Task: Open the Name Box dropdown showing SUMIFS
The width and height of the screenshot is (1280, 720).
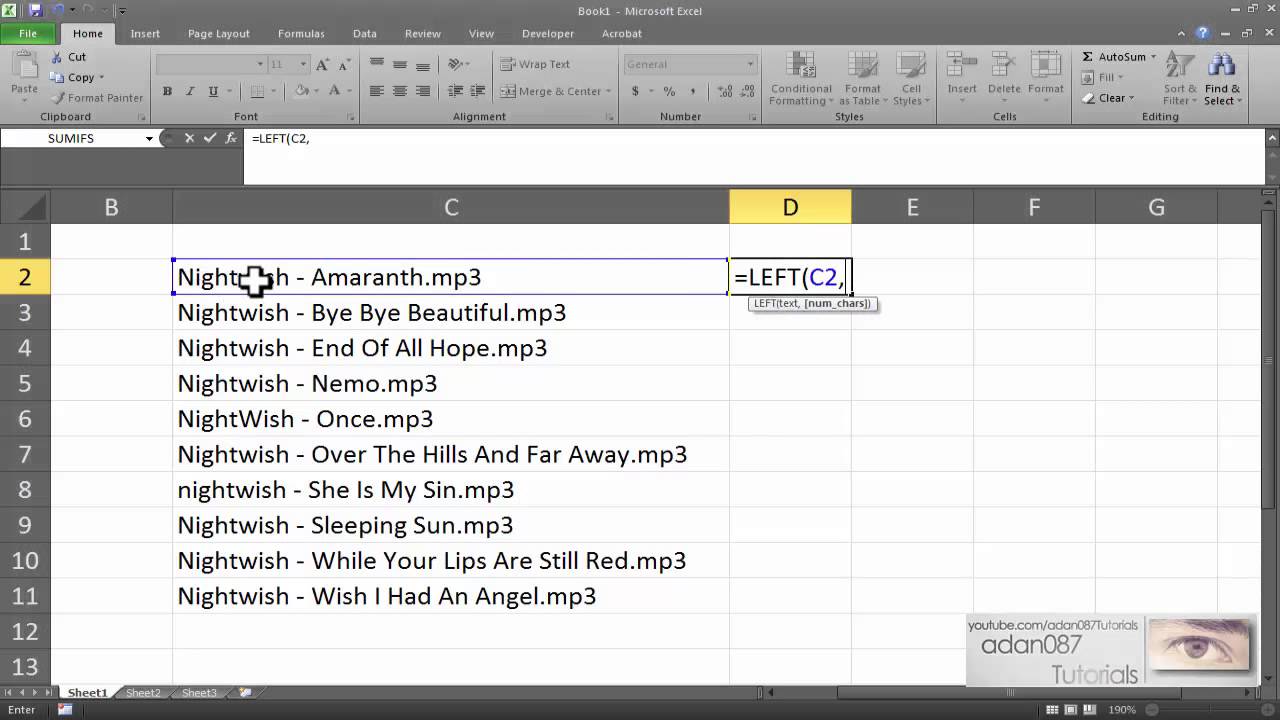Action: click(x=149, y=139)
